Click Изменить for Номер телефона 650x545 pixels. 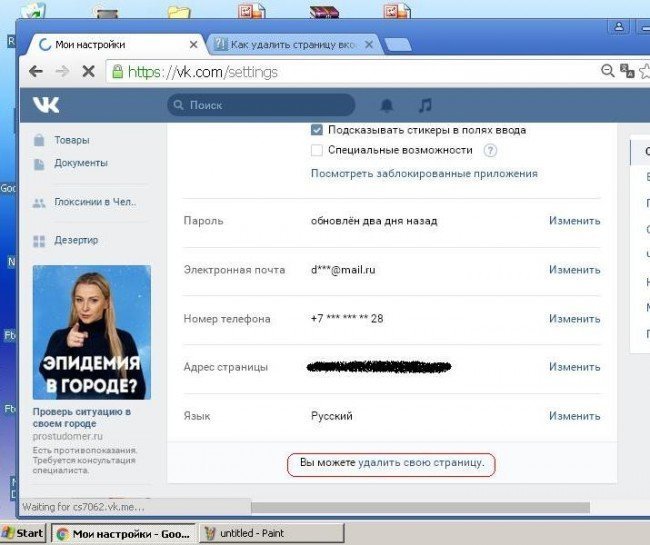(x=575, y=319)
